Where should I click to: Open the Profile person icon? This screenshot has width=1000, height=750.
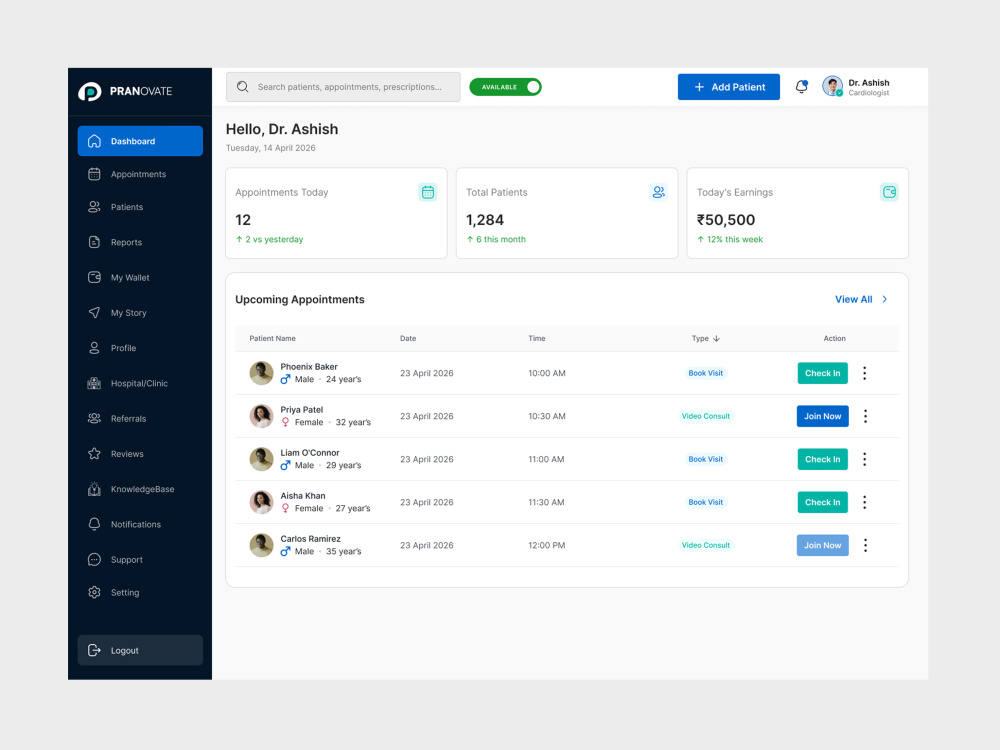point(94,348)
